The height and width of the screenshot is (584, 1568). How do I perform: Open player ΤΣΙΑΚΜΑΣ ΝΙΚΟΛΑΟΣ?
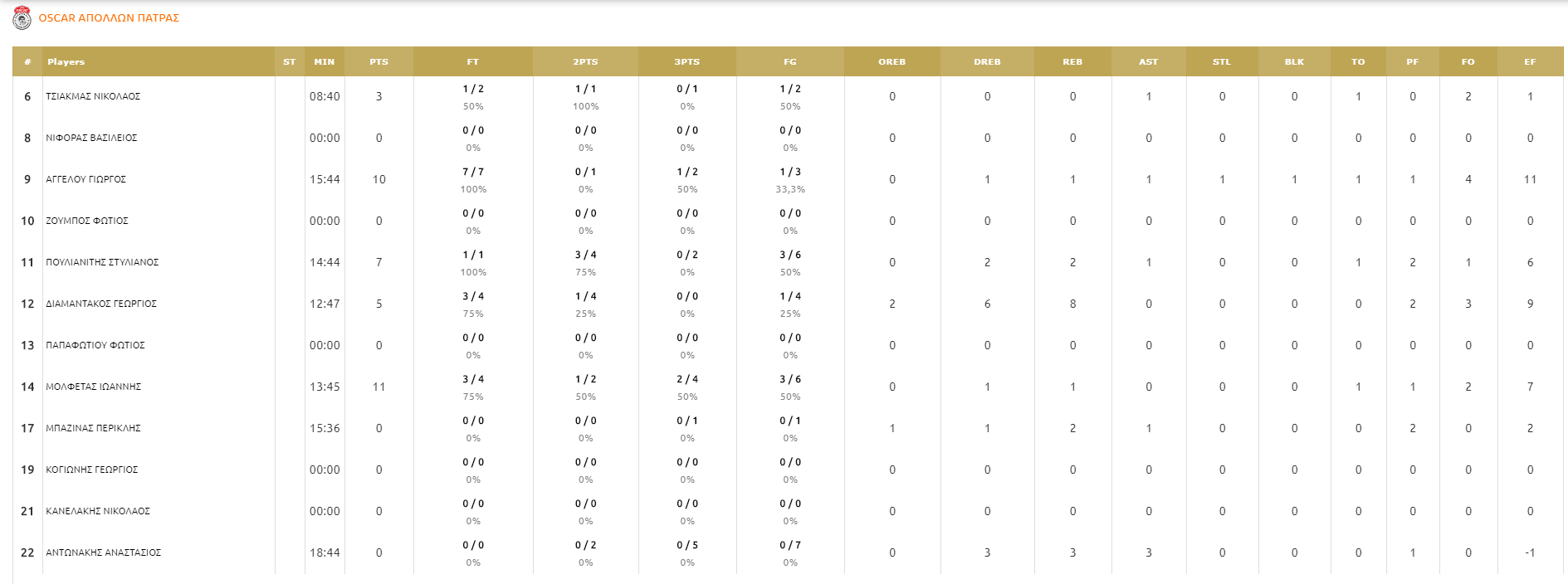coord(93,96)
